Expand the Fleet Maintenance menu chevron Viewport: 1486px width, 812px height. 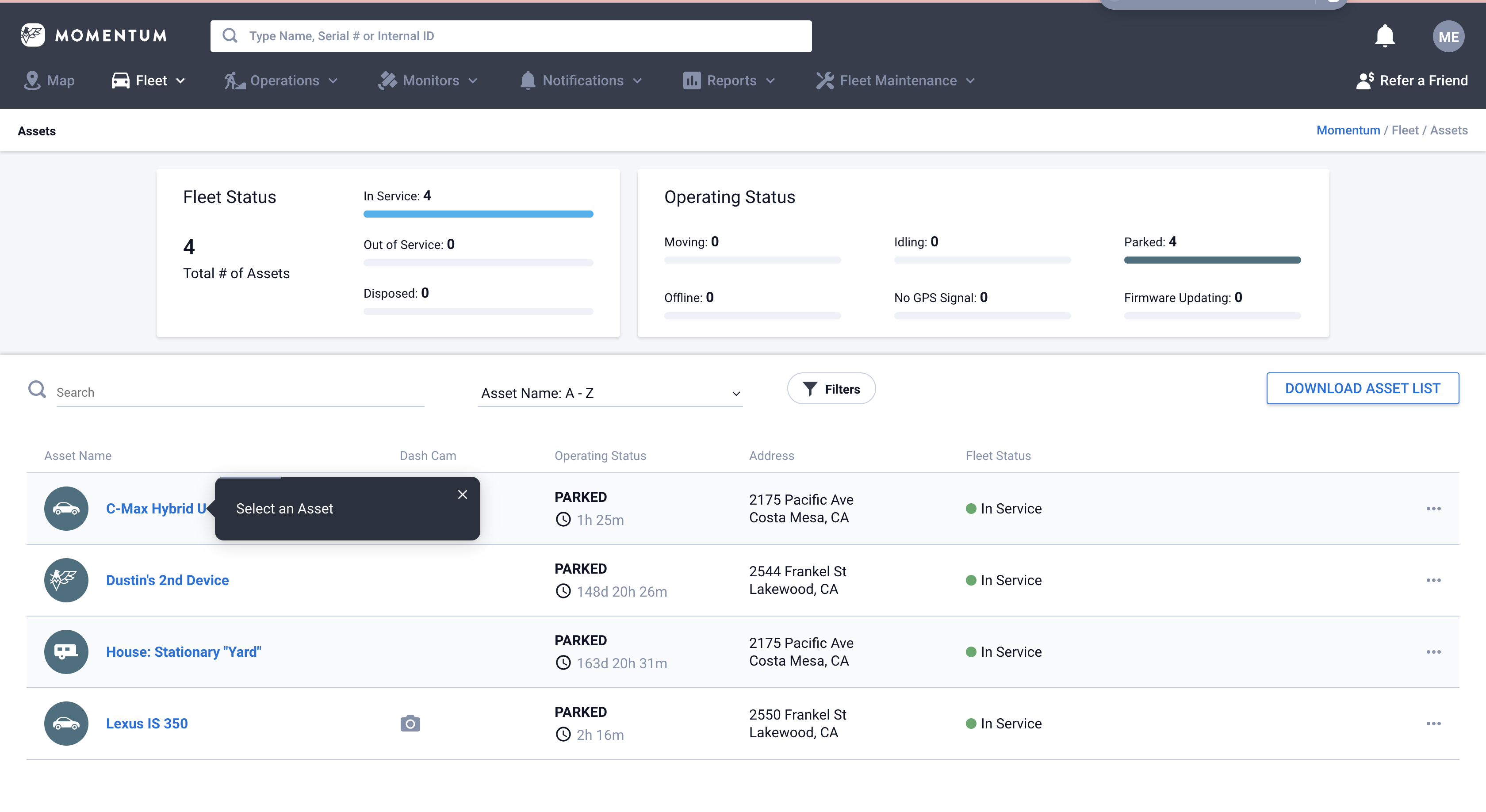point(970,81)
